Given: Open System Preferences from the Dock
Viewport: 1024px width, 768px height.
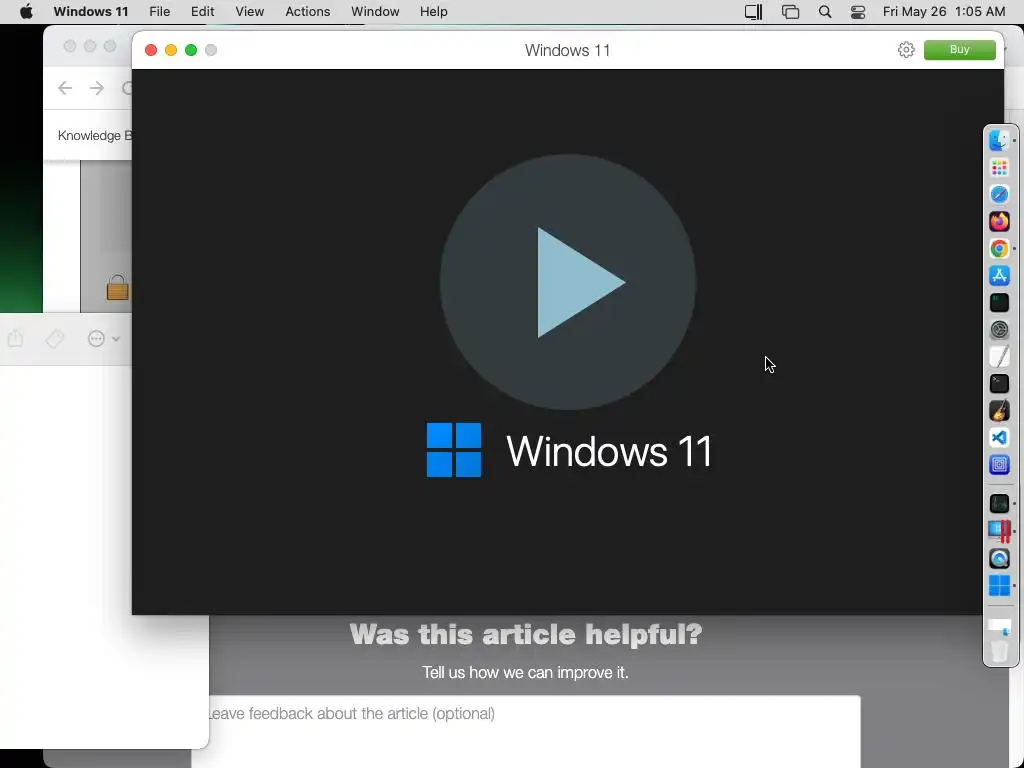Looking at the screenshot, I should 999,330.
